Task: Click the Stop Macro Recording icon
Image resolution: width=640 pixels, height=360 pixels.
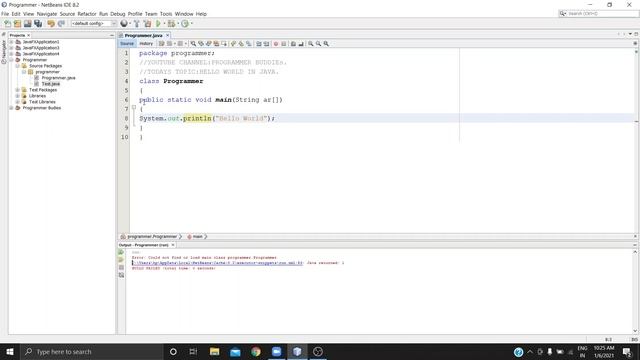Action: 284,44
